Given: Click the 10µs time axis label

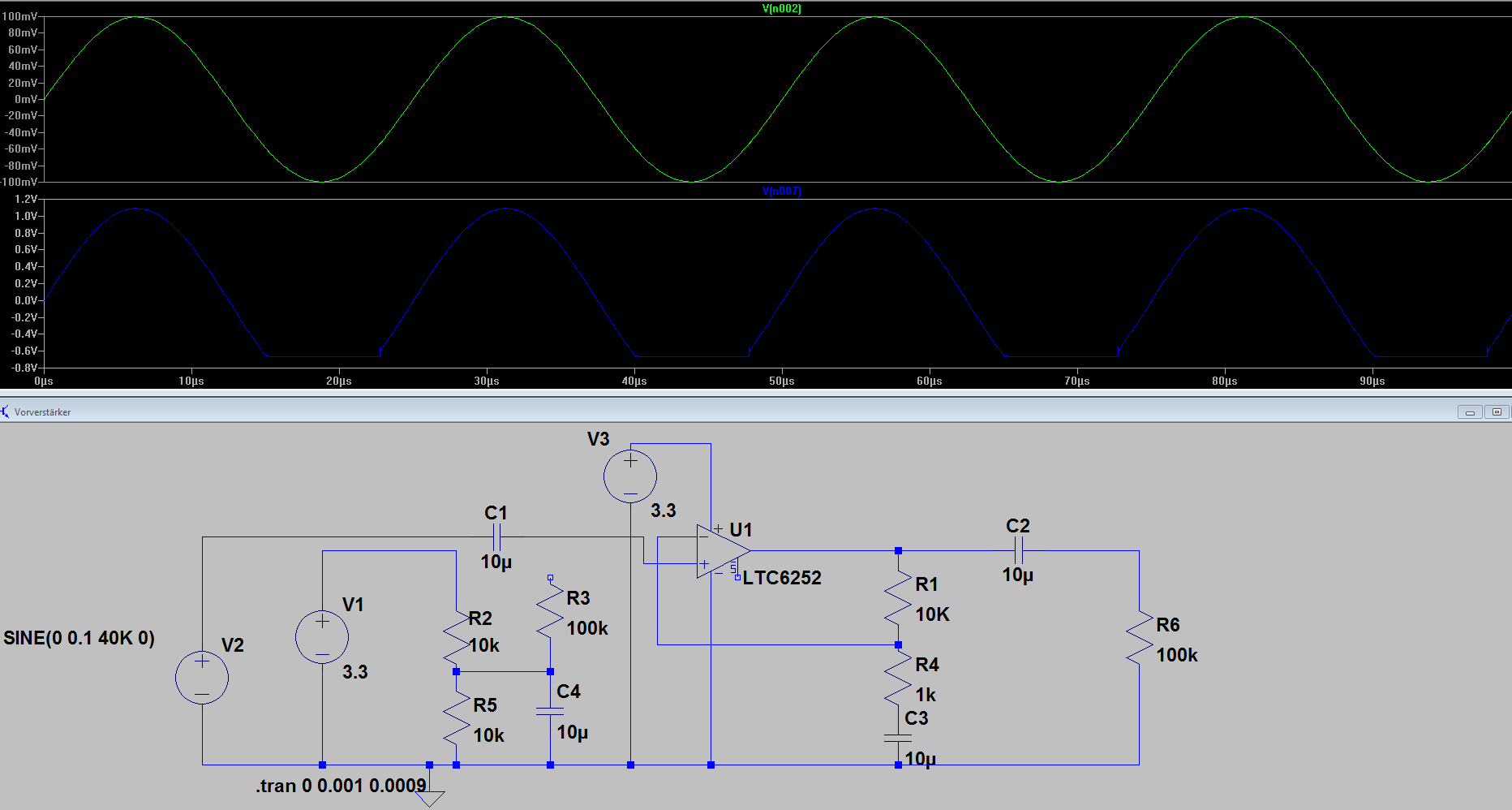Looking at the screenshot, I should point(191,381).
